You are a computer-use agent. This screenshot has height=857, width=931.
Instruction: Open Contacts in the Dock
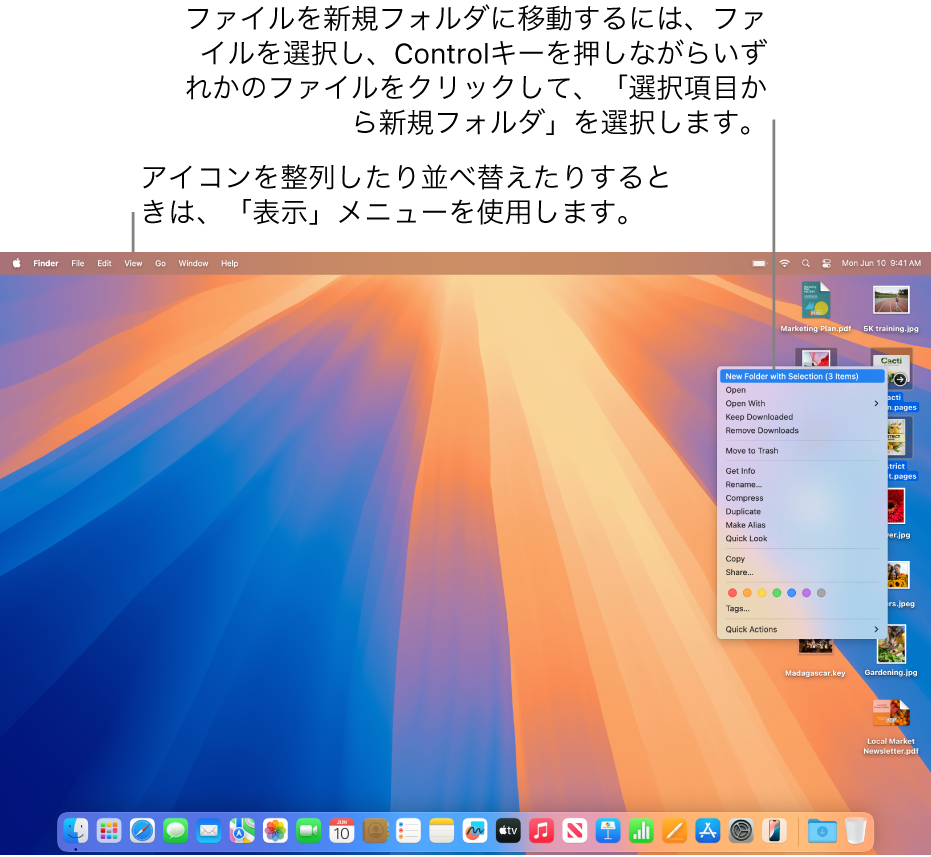pos(375,831)
